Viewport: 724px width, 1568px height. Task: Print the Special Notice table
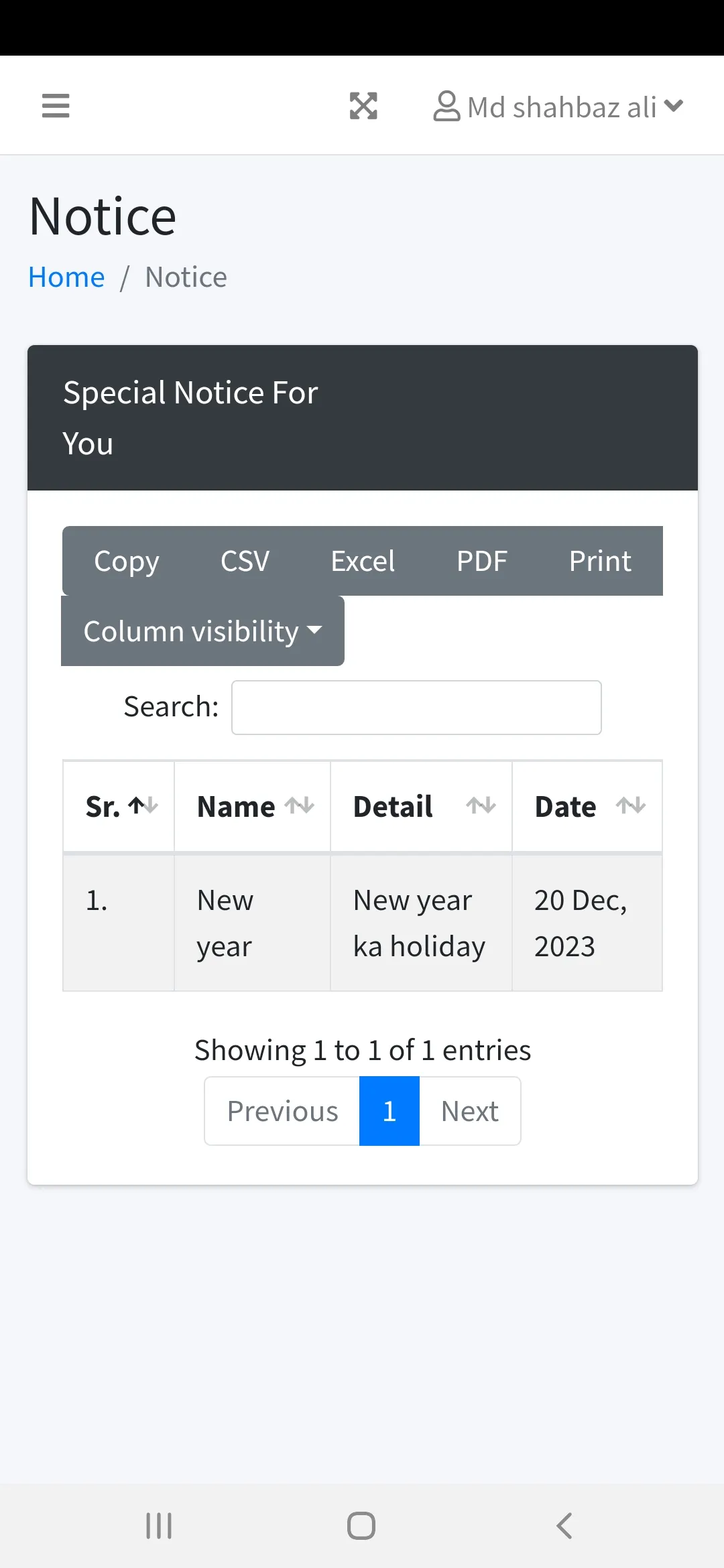600,561
